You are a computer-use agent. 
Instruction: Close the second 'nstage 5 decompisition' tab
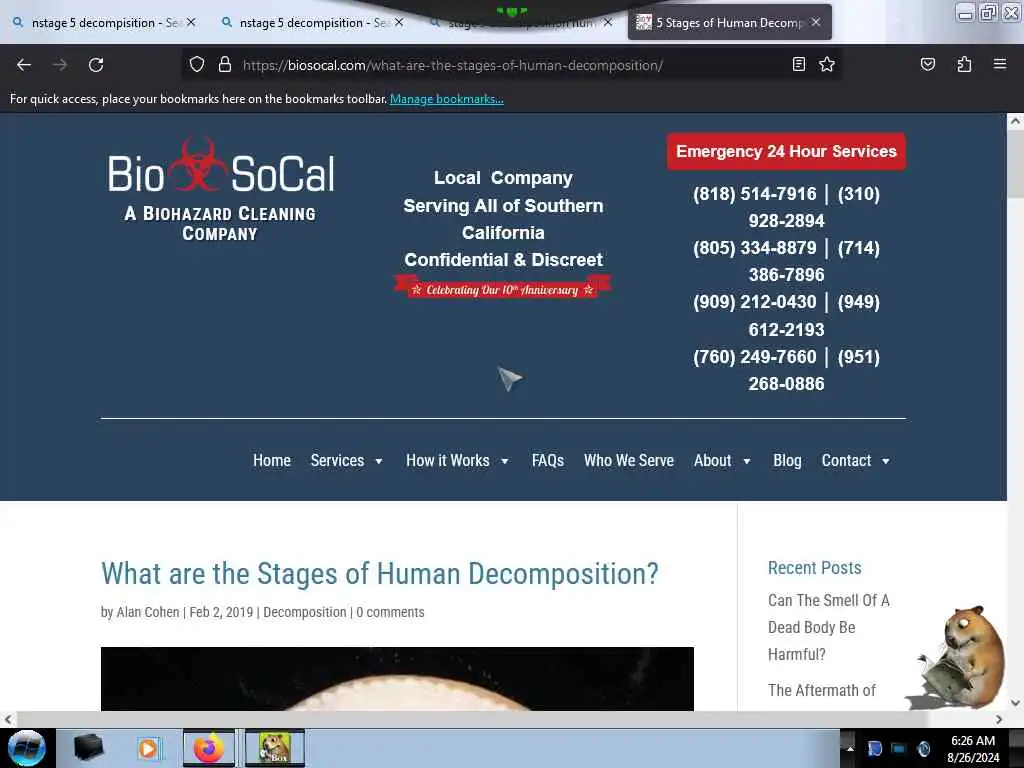pos(399,22)
